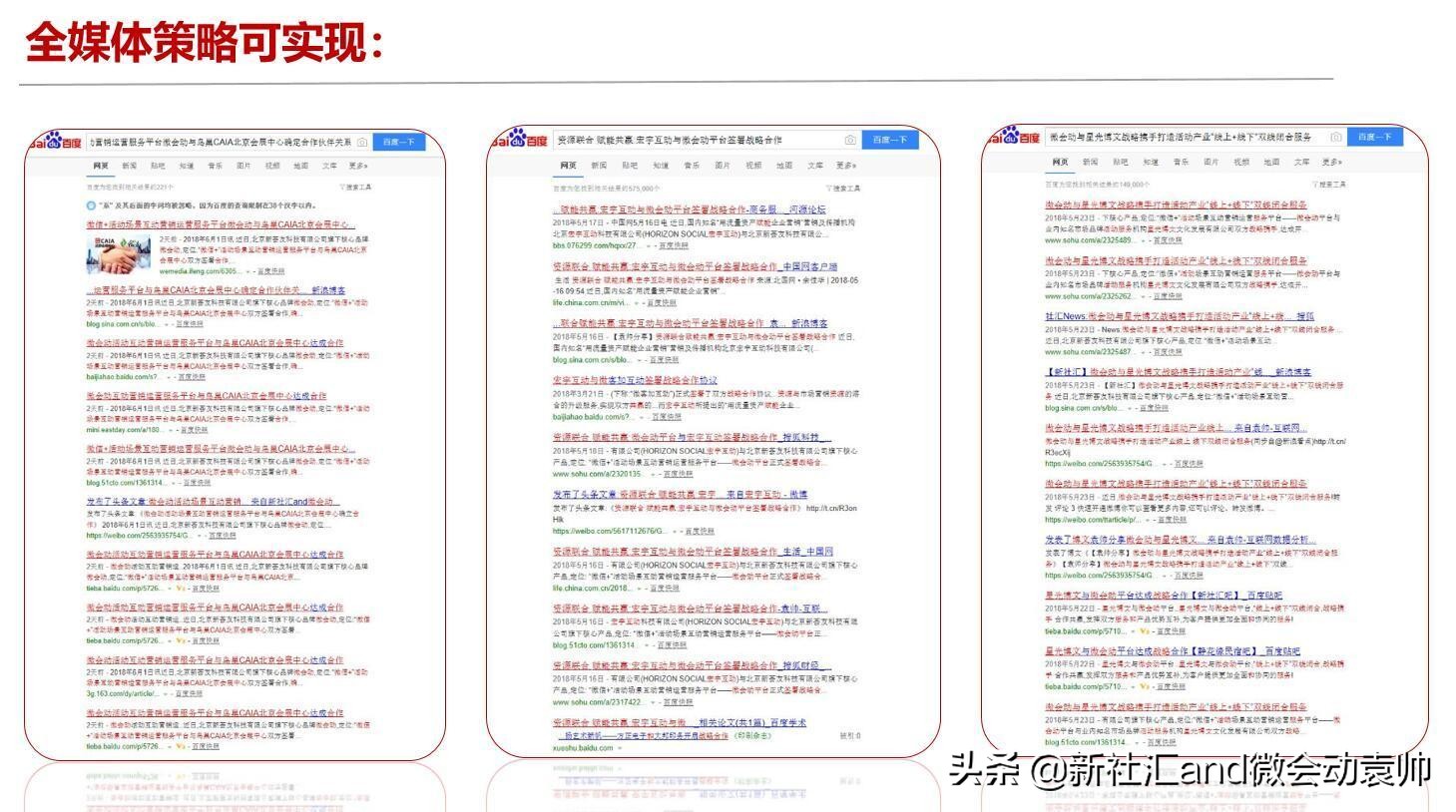Switch to 新闻 tab in the right panel

pyautogui.click(x=1090, y=162)
